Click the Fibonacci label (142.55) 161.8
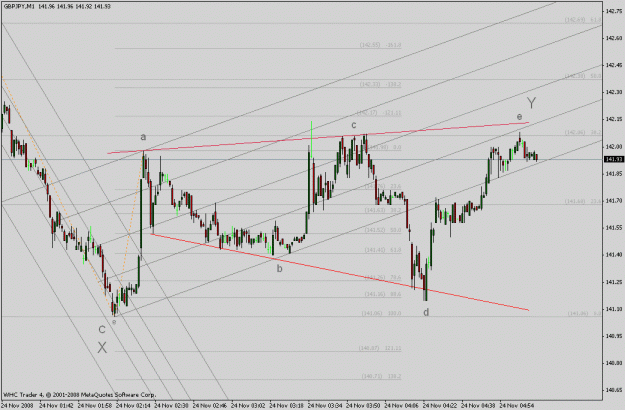The height and width of the screenshot is (410, 625). click(x=380, y=45)
